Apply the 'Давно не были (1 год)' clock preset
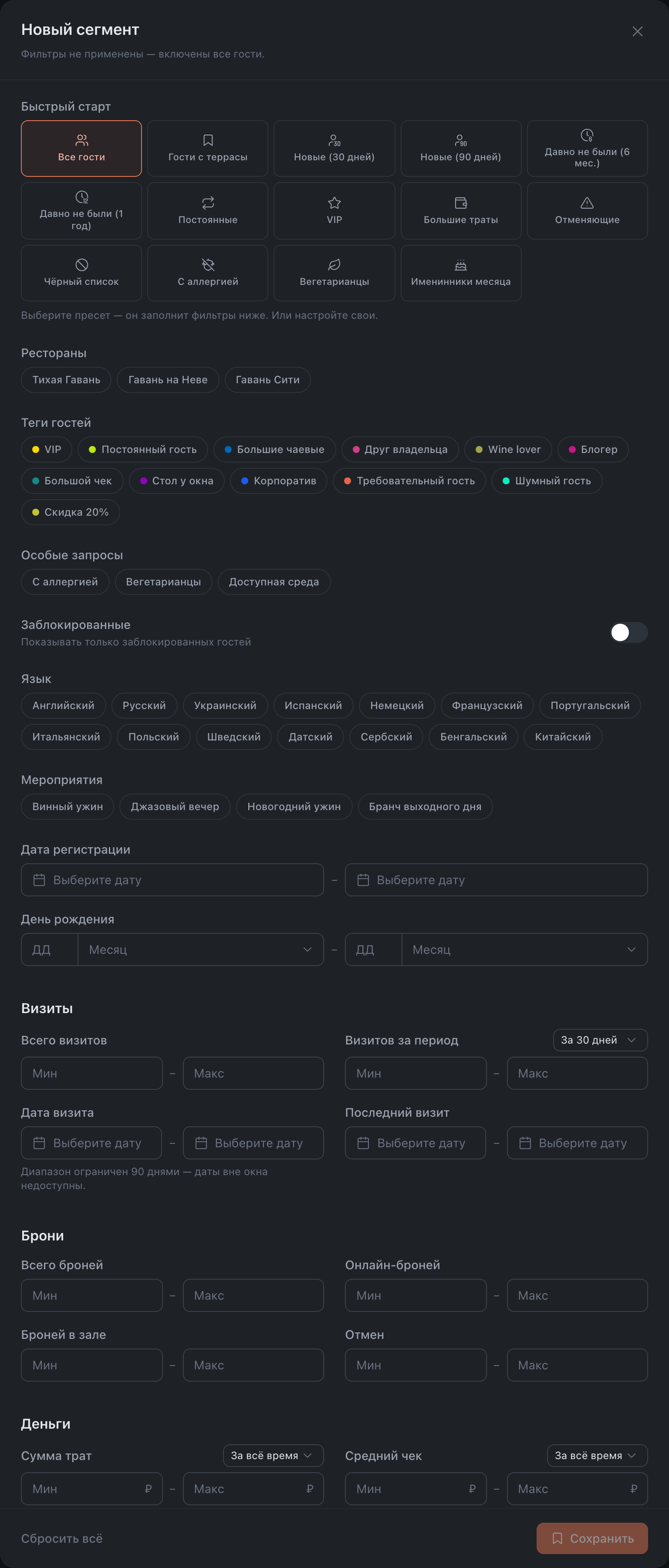The width and height of the screenshot is (669, 1568). pyautogui.click(x=81, y=211)
